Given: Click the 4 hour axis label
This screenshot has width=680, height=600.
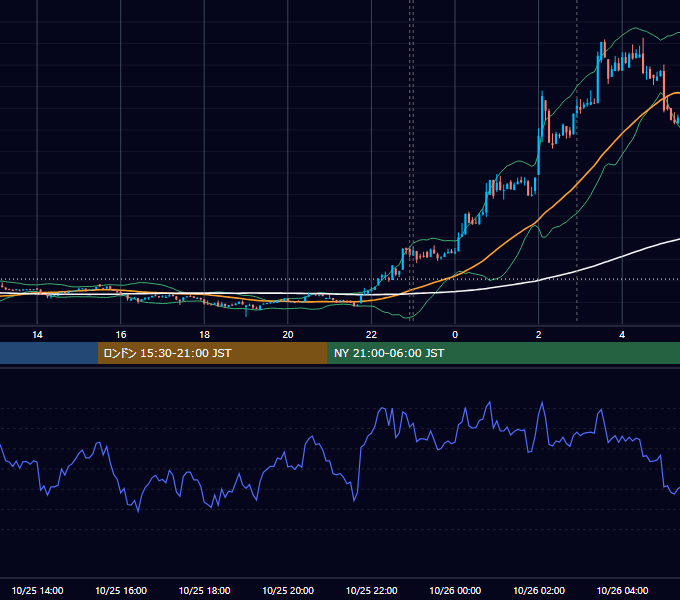Looking at the screenshot, I should tap(622, 335).
